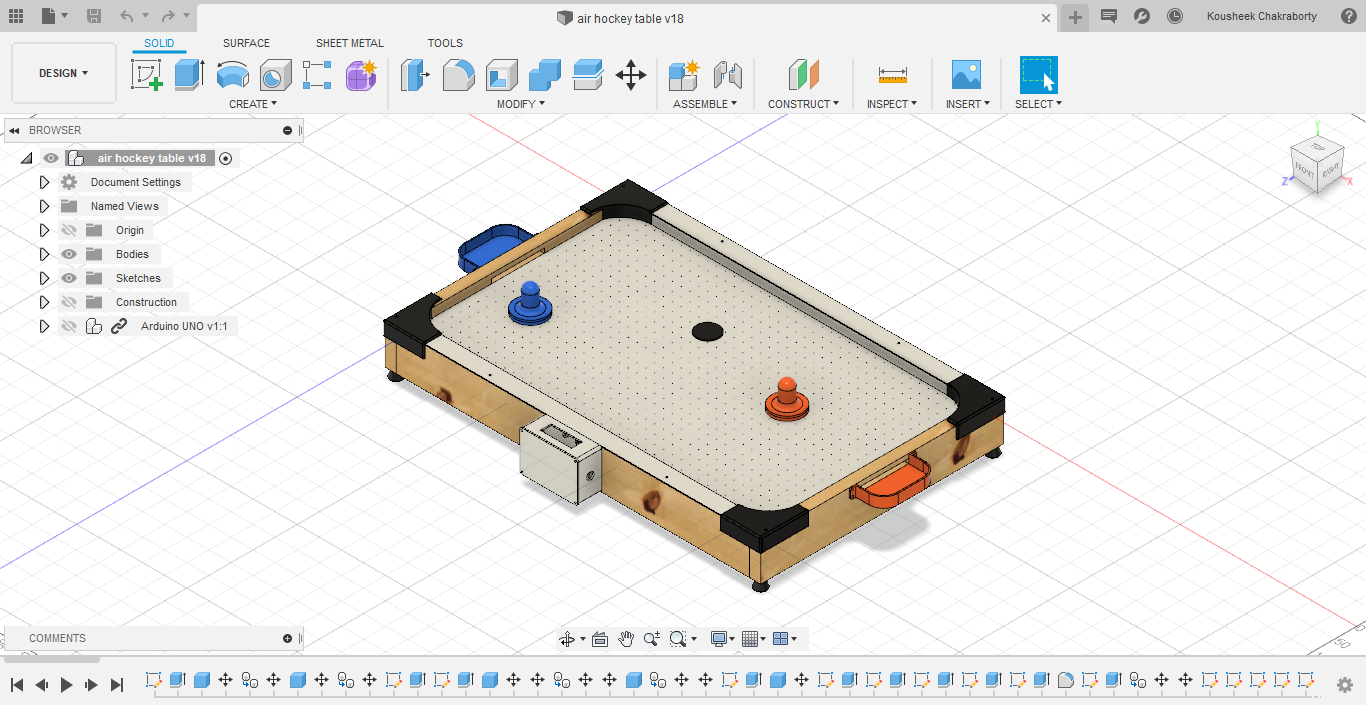The height and width of the screenshot is (705, 1366).
Task: Select the Shell tool
Action: [x=502, y=75]
